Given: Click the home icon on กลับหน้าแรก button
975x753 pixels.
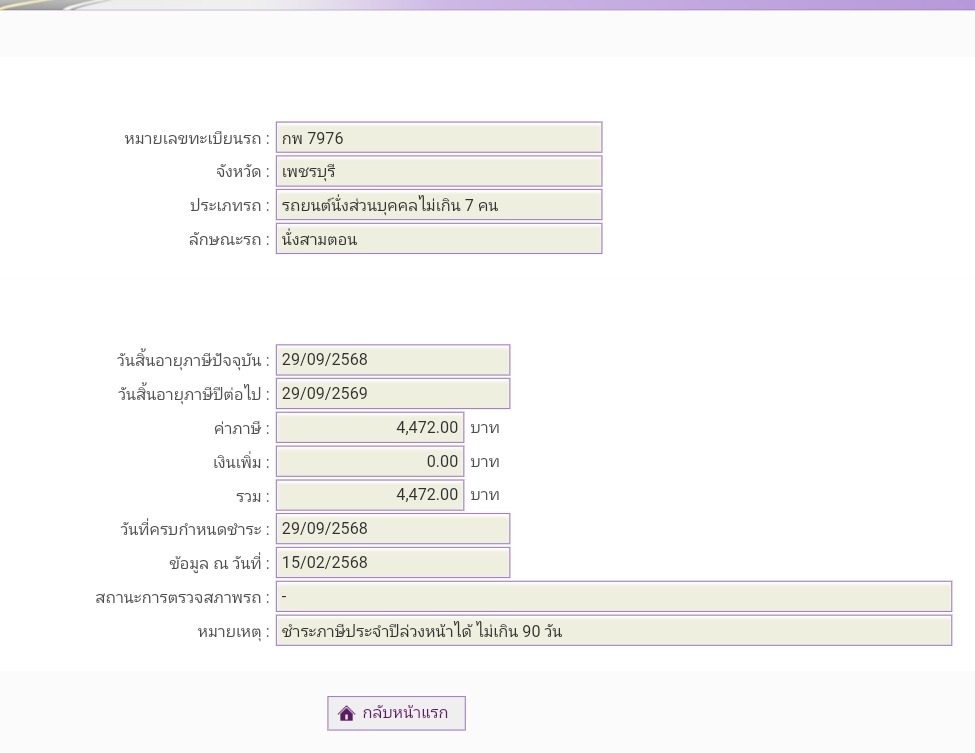Looking at the screenshot, I should click(x=346, y=713).
